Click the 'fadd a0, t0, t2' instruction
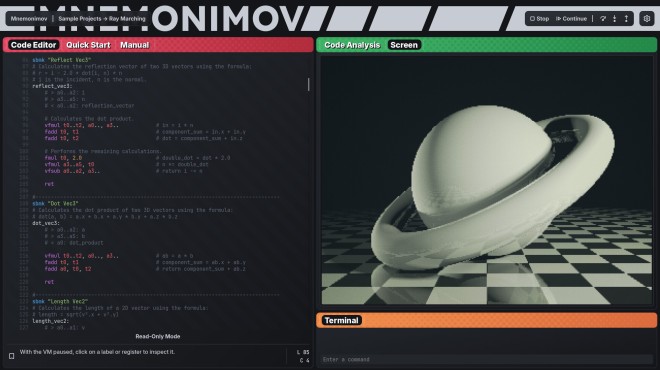This screenshot has width=660, height=370. tap(68, 269)
